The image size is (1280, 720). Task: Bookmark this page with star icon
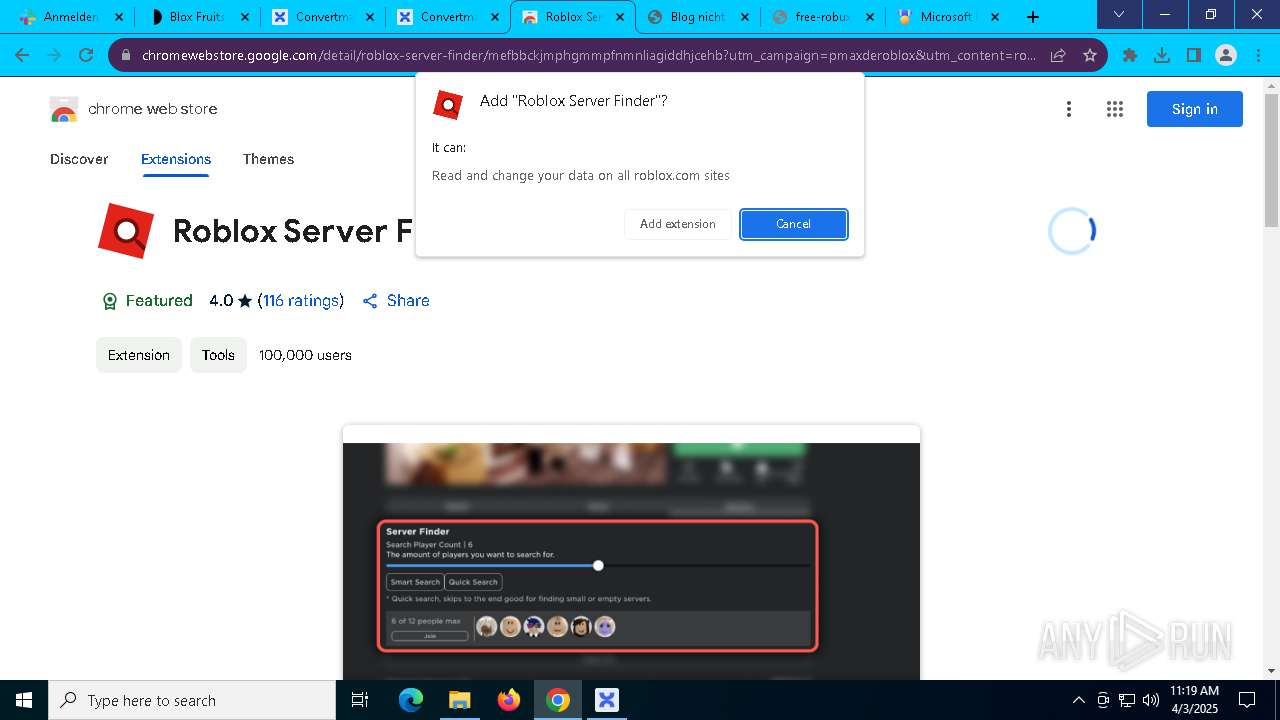(x=1090, y=55)
